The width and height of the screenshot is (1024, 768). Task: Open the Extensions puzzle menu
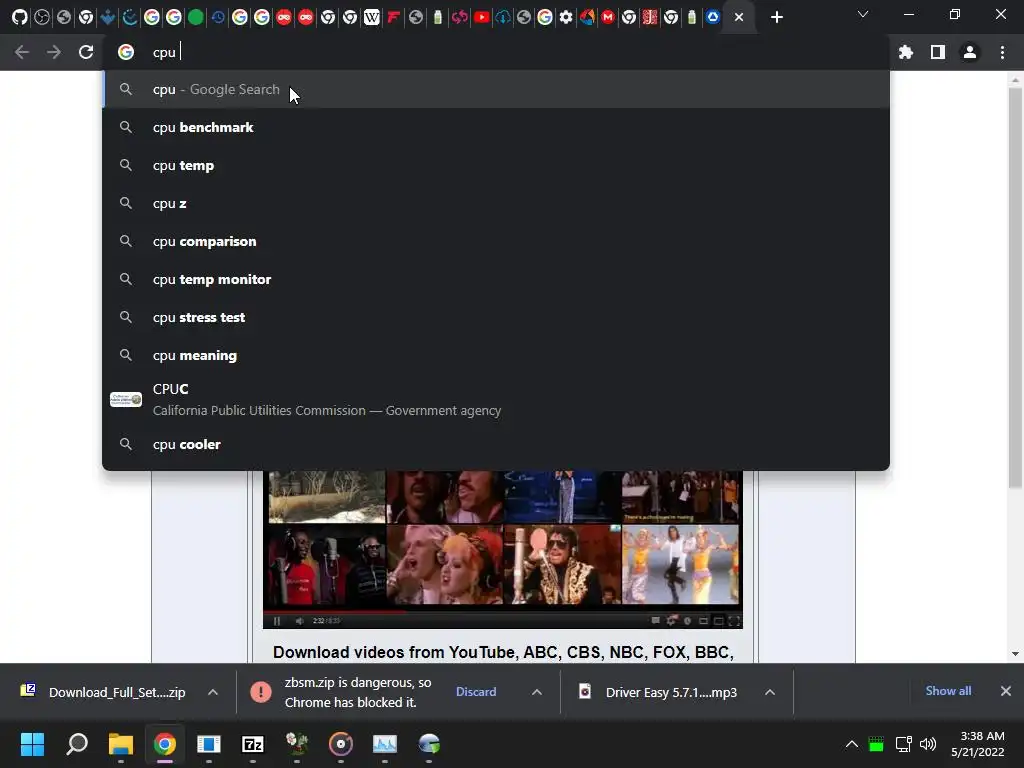click(906, 52)
